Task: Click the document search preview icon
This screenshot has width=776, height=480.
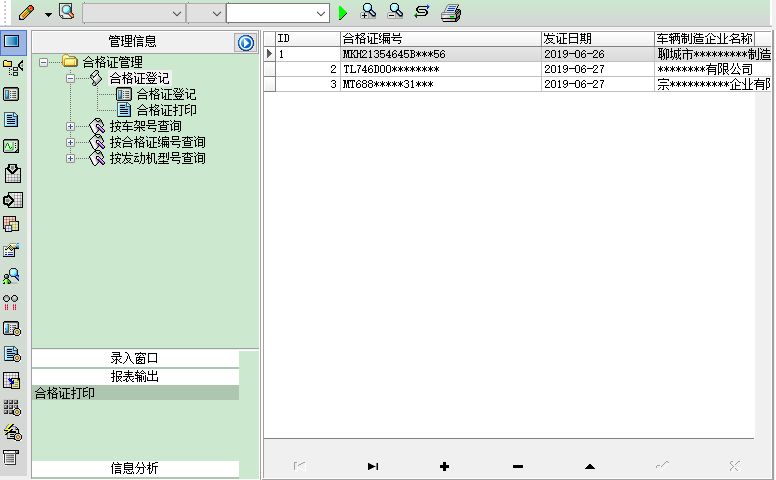Action: coord(66,11)
